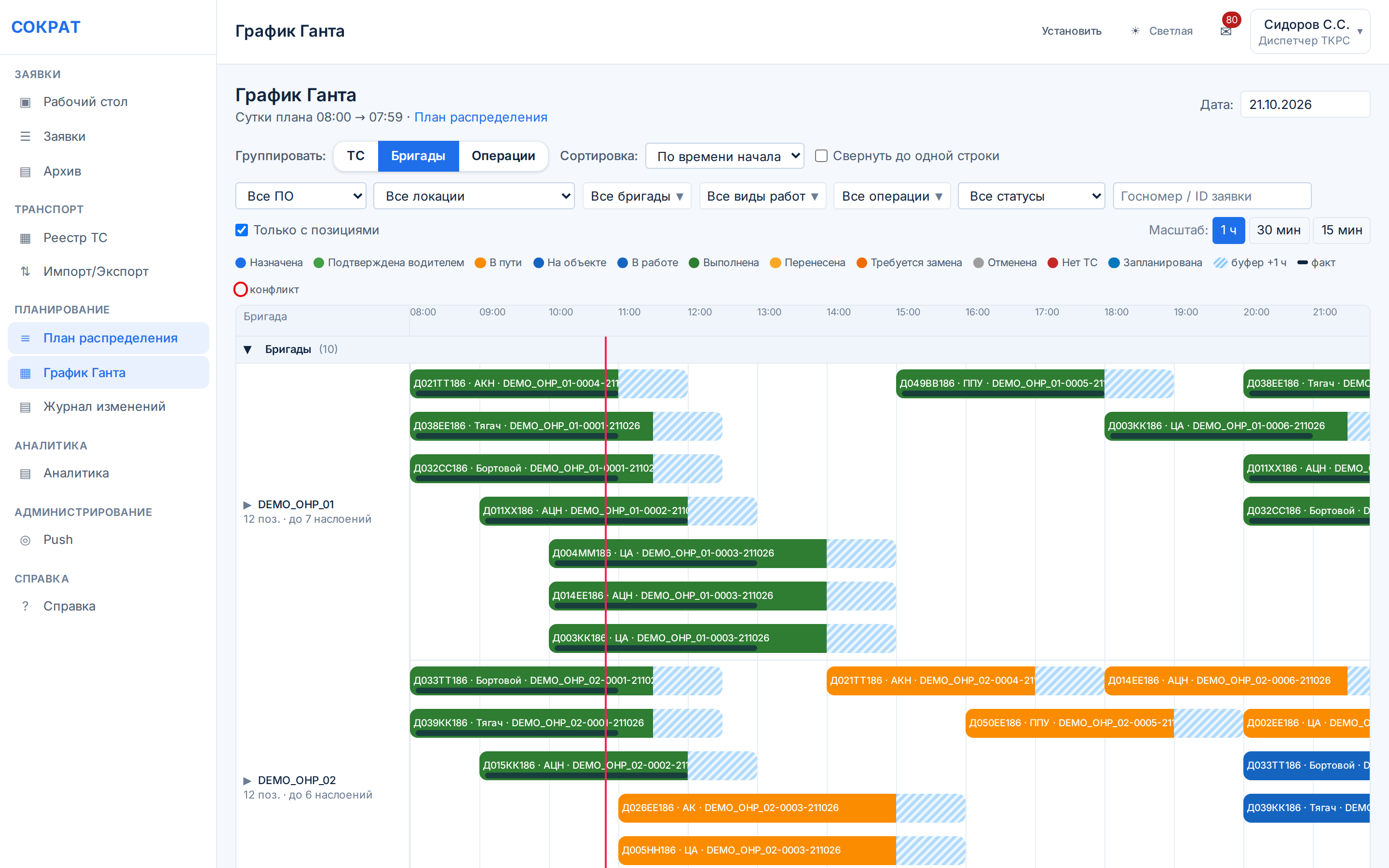Image resolution: width=1389 pixels, height=868 pixels.
Task: Click the Заявки list icon
Action: (x=25, y=136)
